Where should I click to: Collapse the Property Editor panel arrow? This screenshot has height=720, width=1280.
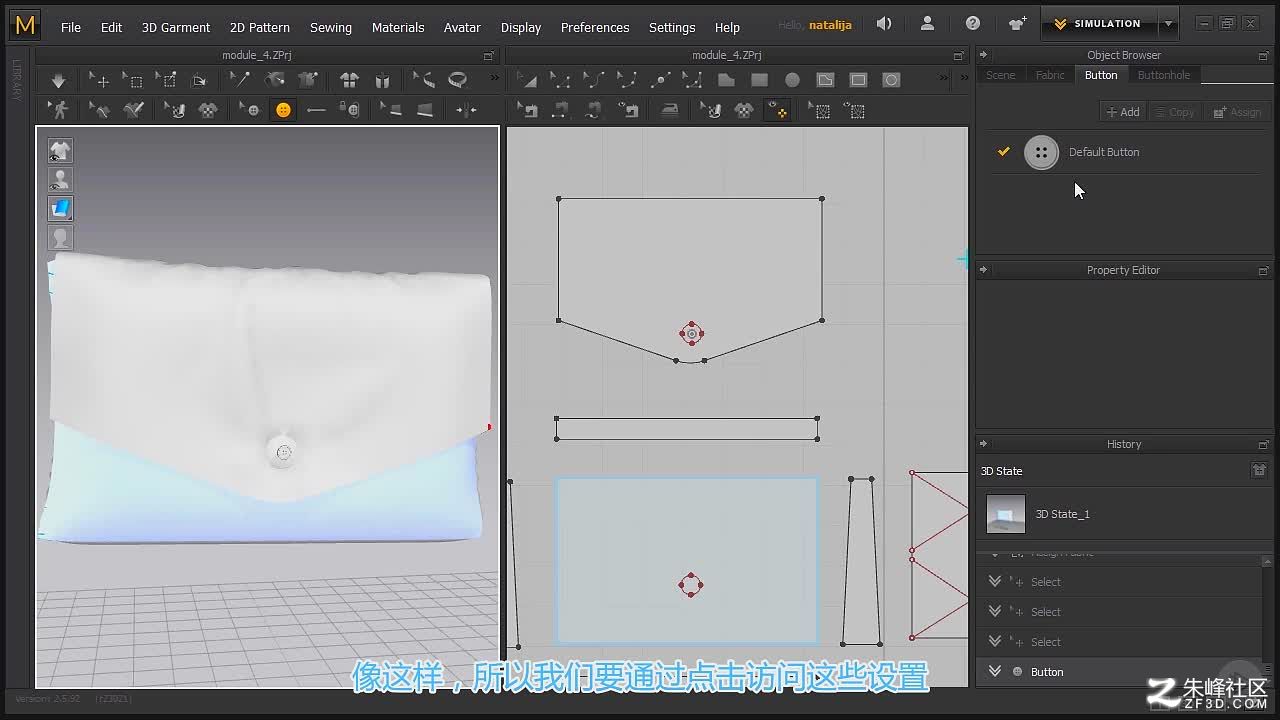click(x=983, y=270)
